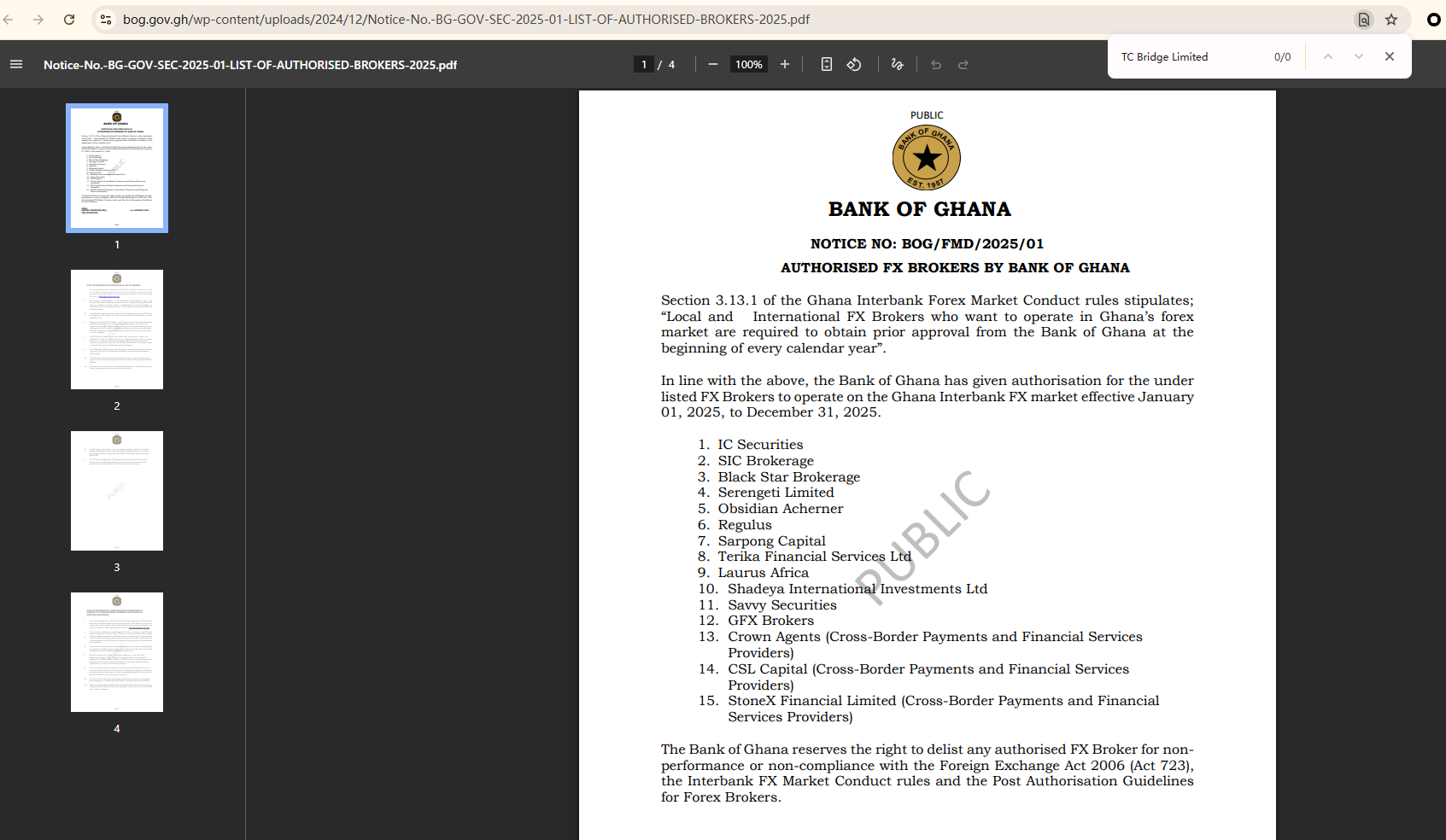Bookmark this page with the star icon
This screenshot has width=1446, height=840.
click(1391, 20)
